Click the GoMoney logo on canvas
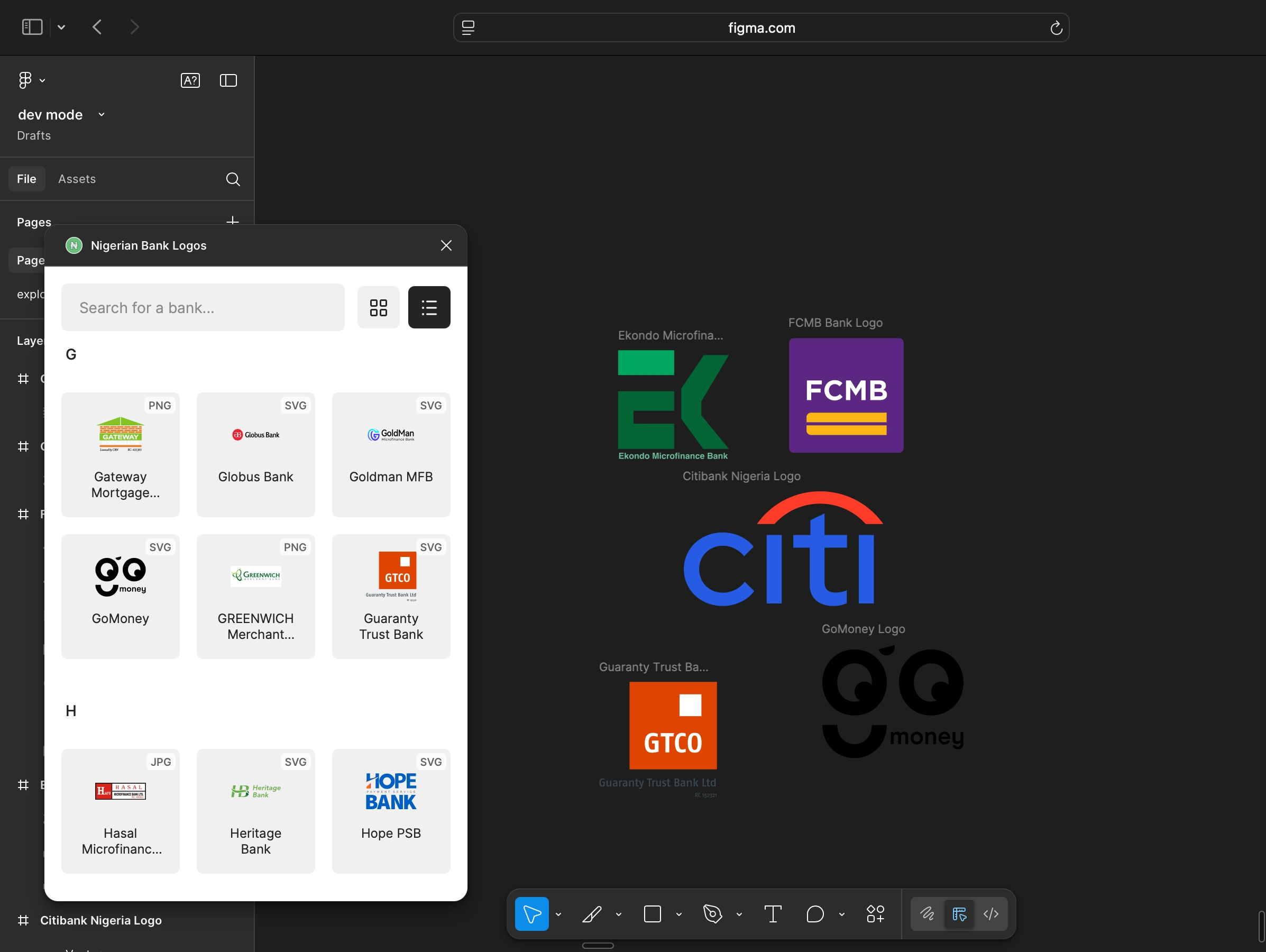Screen dimensions: 1266x952 pos(893,702)
